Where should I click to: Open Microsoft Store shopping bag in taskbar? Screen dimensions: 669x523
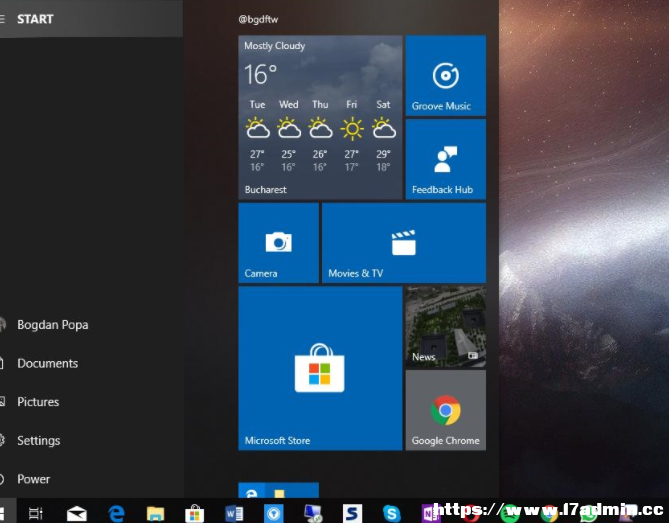195,514
